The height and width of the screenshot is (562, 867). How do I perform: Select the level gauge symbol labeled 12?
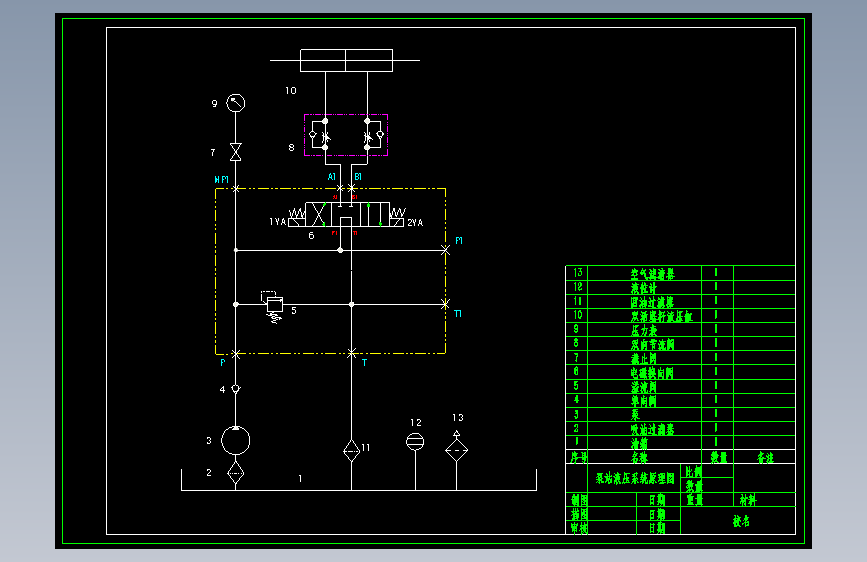pos(415,441)
